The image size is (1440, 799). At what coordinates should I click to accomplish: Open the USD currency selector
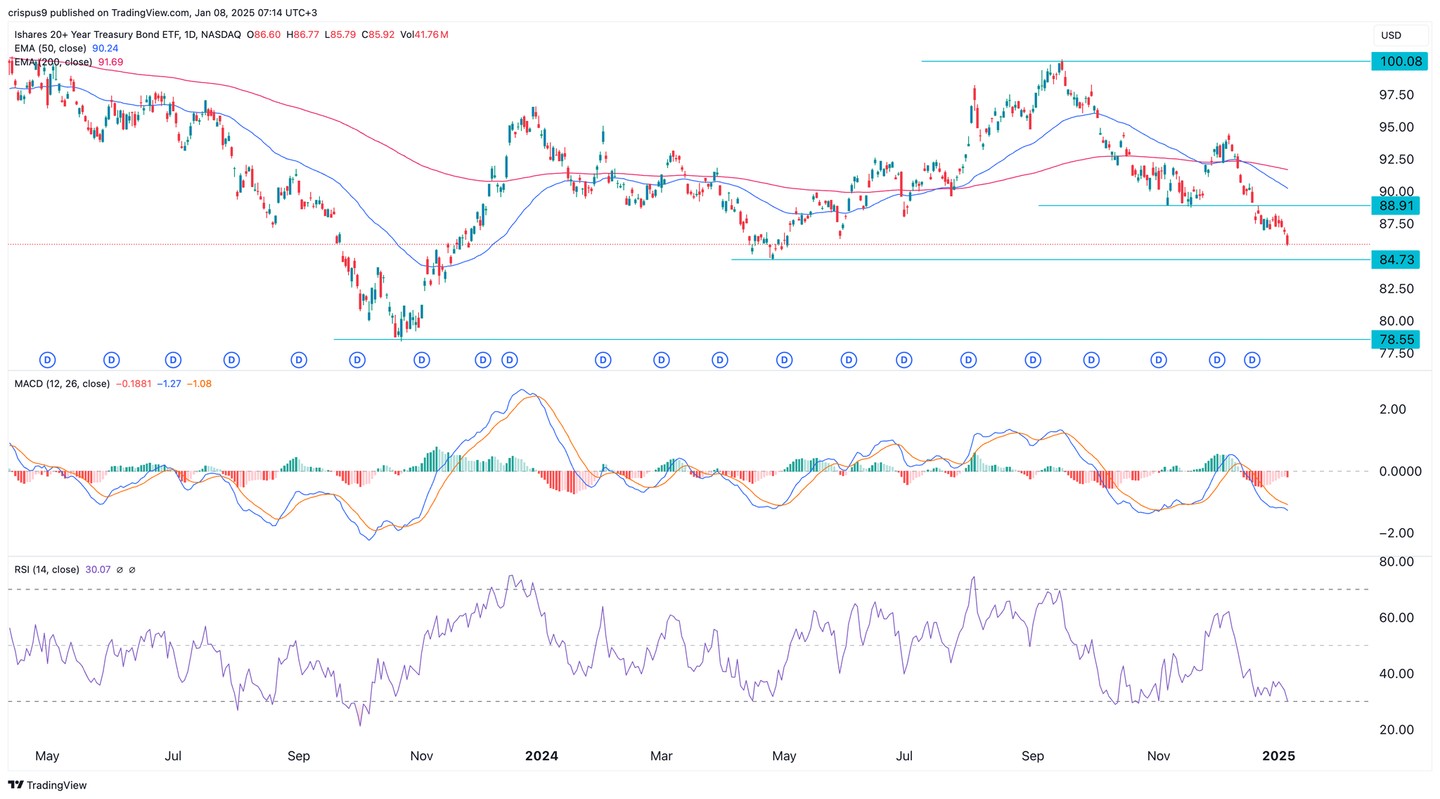[x=1390, y=34]
